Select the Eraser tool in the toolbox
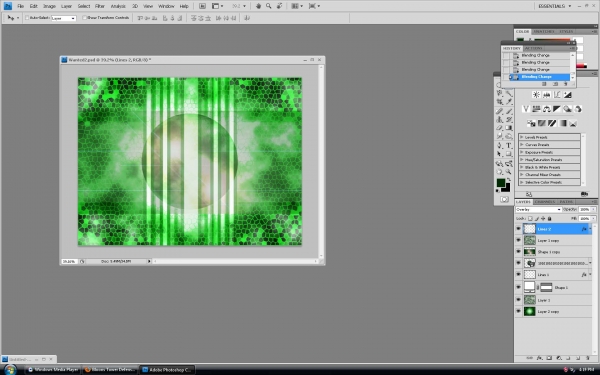The image size is (600, 375). coord(500,128)
